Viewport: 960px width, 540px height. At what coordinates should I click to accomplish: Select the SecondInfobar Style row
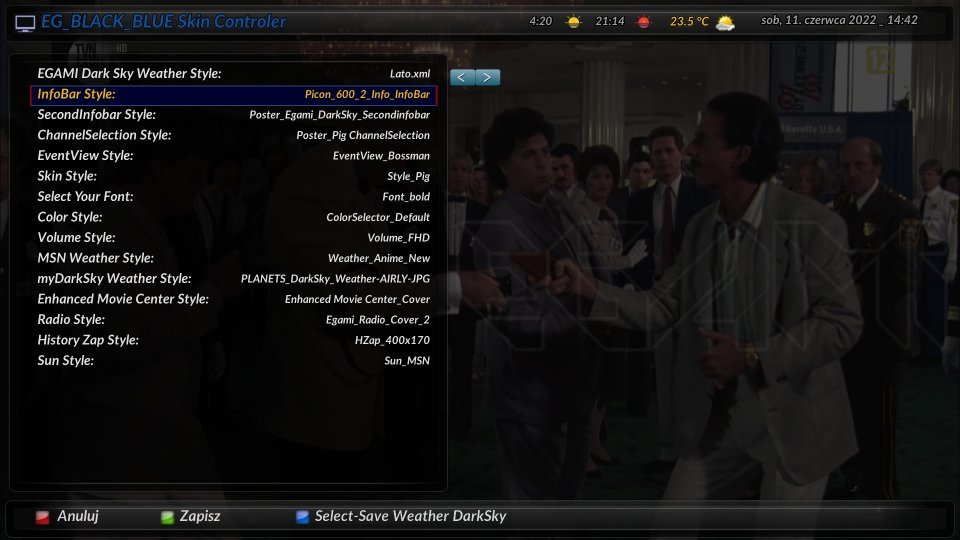tap(233, 114)
